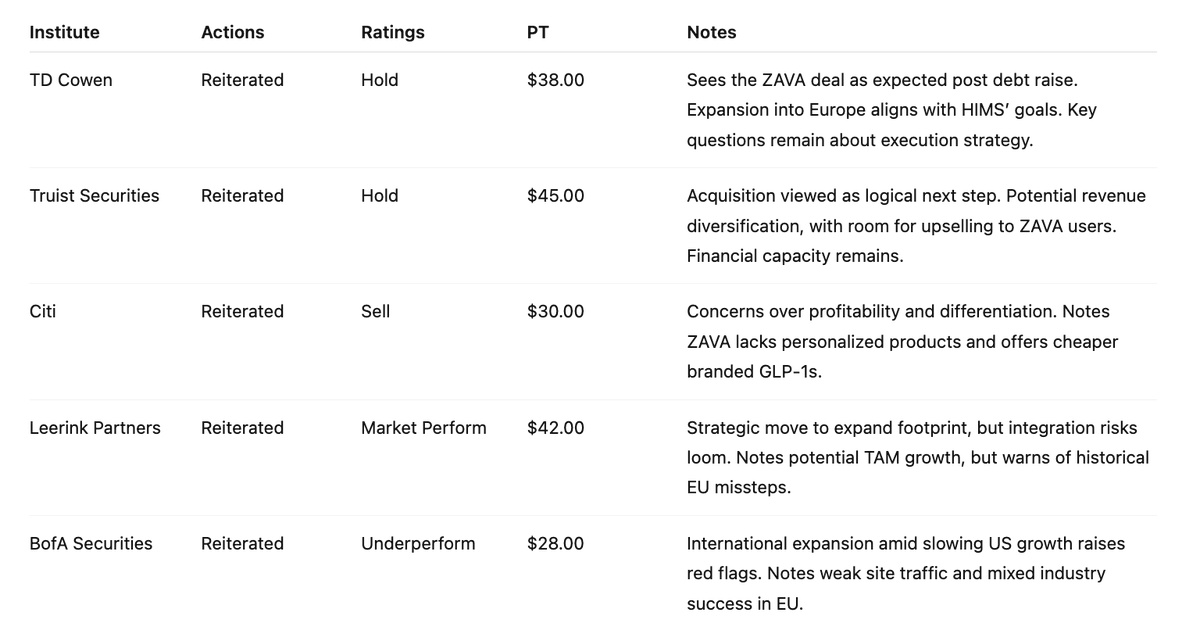1200x641 pixels.
Task: Click the Reiterated action in BofA row
Action: pyautogui.click(x=242, y=544)
